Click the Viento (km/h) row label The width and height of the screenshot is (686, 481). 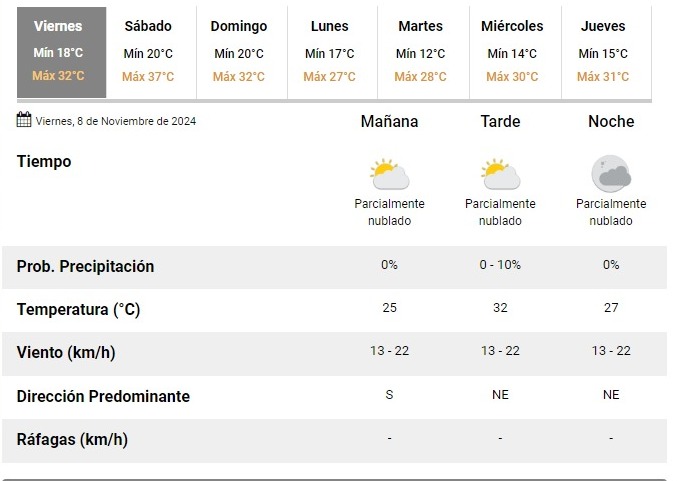pos(67,353)
